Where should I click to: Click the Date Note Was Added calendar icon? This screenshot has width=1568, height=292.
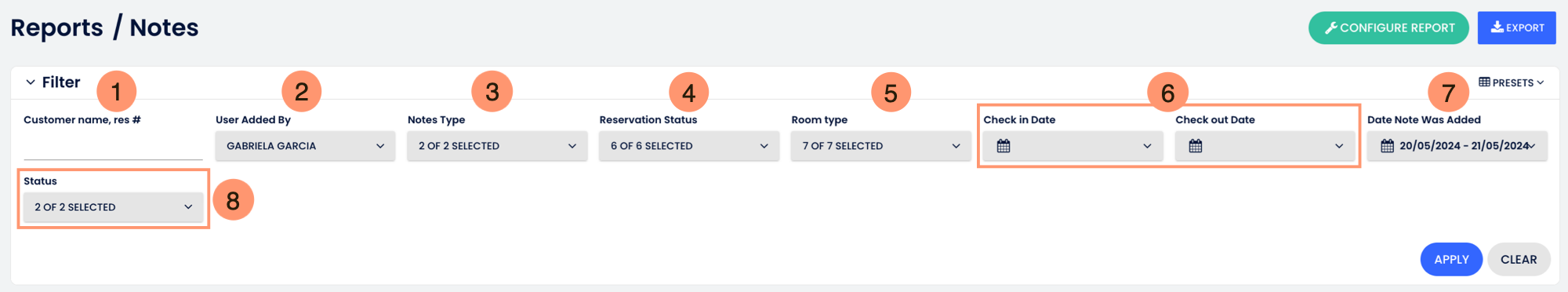1388,146
